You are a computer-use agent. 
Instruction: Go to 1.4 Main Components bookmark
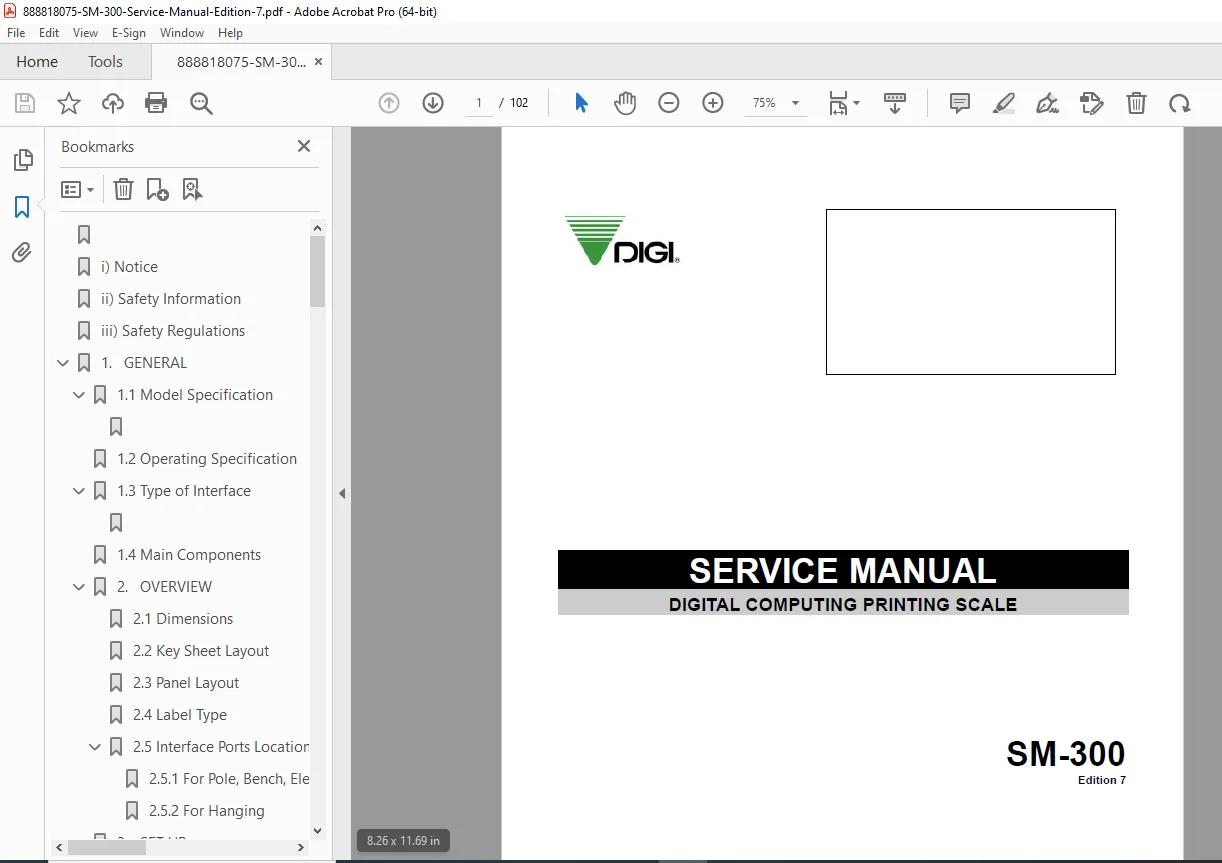click(189, 555)
